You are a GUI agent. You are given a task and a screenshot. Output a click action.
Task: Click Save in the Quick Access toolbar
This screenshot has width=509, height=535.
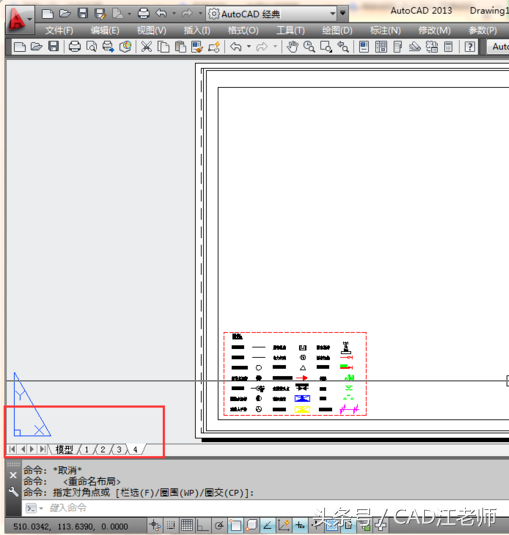tap(83, 14)
